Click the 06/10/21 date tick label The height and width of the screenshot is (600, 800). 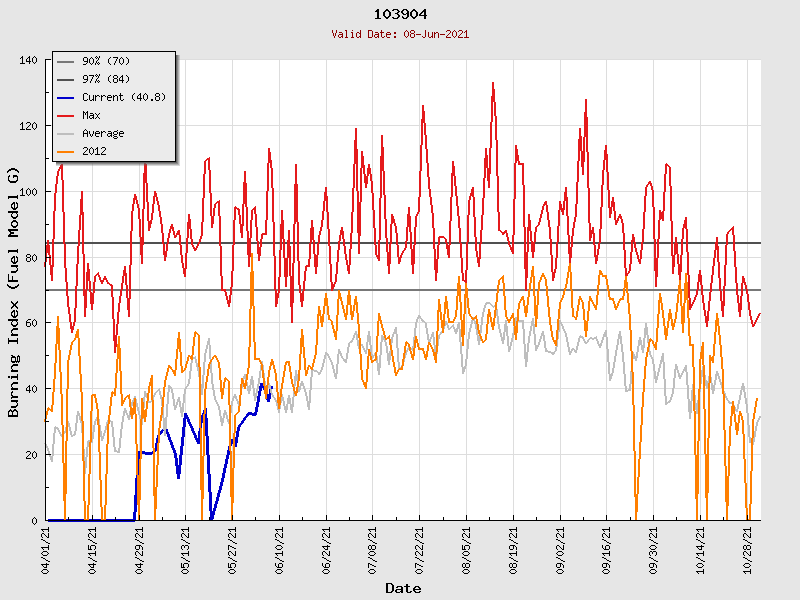click(x=280, y=550)
